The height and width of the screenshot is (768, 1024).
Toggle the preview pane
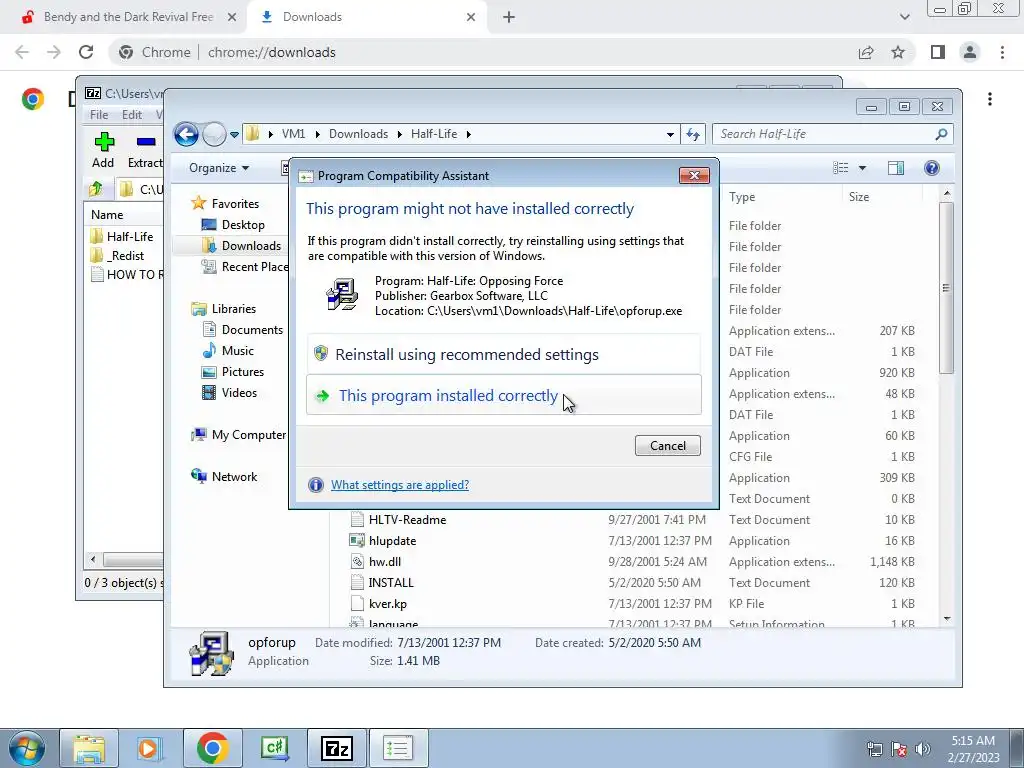pyautogui.click(x=895, y=168)
